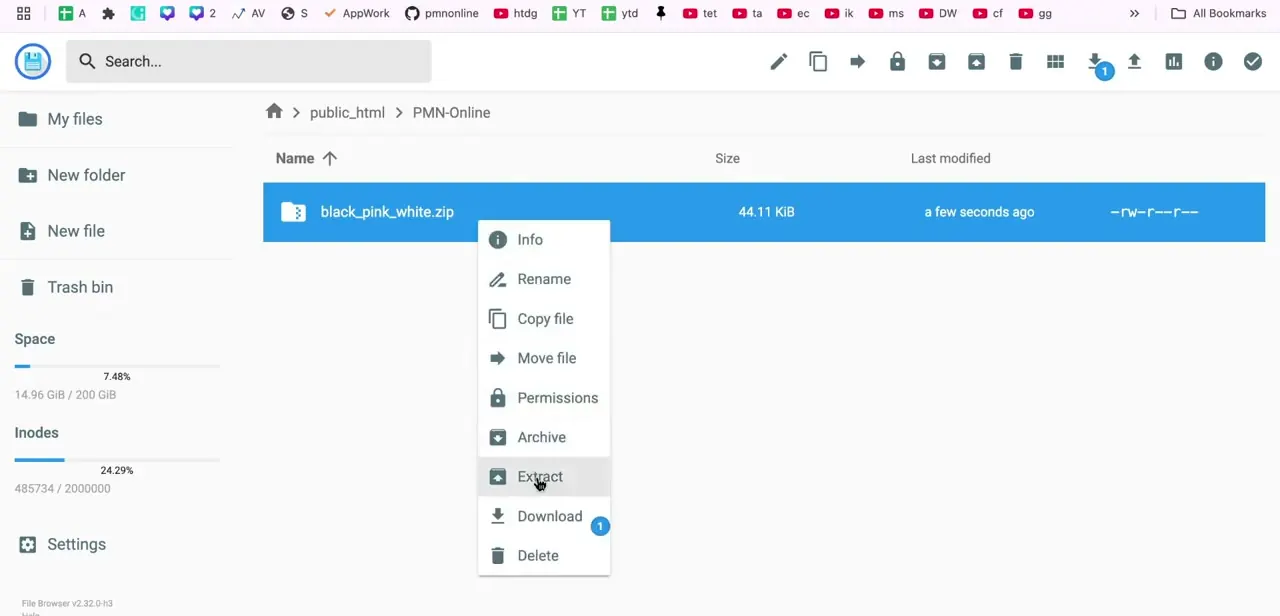Choose Rename from the context menu
1280x616 pixels.
[x=544, y=279]
